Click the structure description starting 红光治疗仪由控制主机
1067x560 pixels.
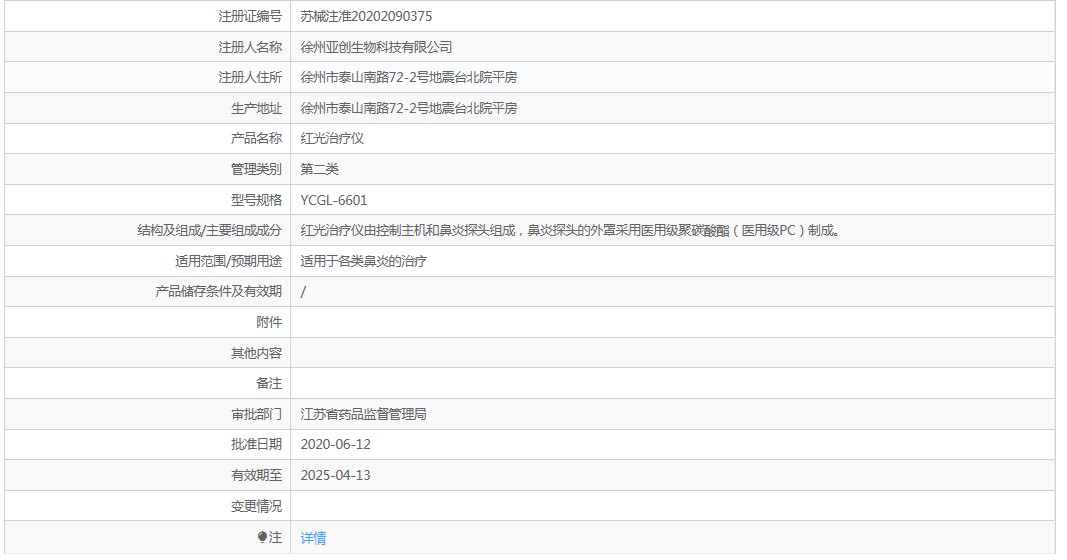point(571,231)
